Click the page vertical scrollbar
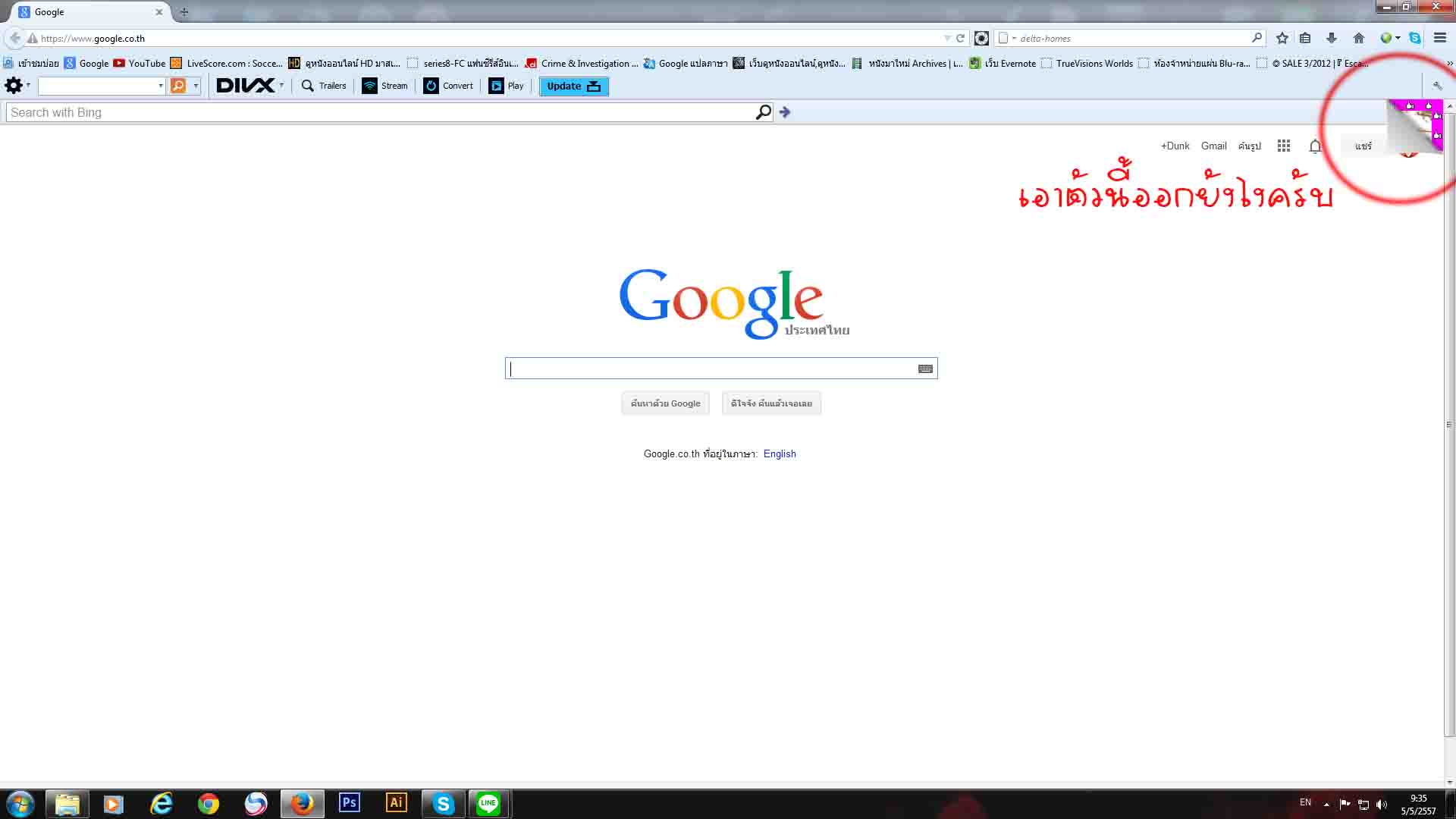Screen dimensions: 1456x819 (x=1449, y=425)
